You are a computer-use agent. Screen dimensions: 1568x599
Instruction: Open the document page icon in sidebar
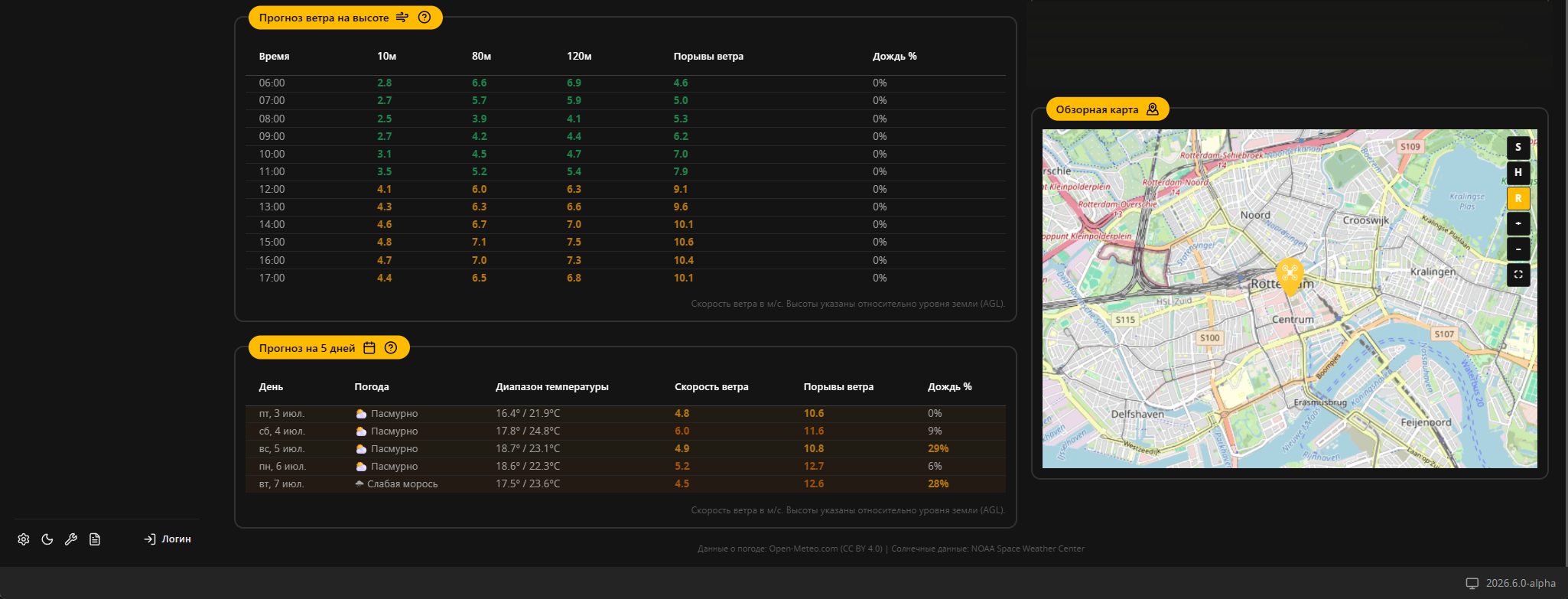click(95, 539)
